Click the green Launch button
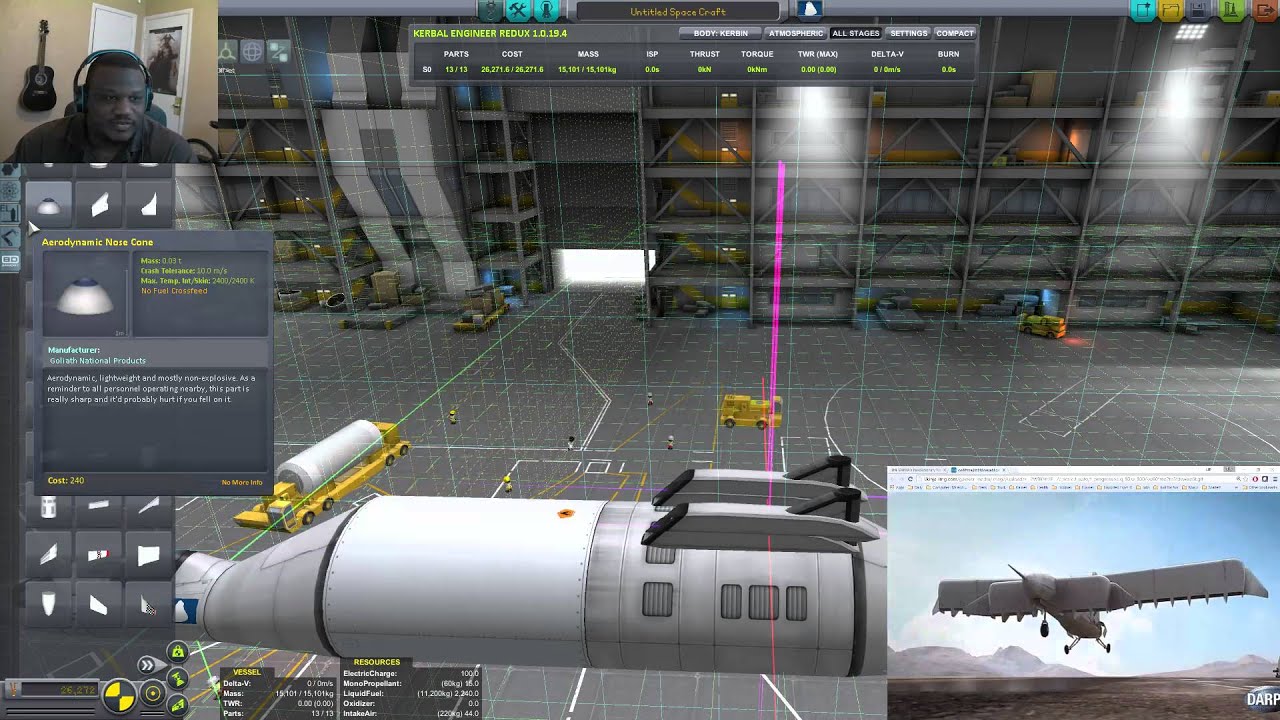Screen dimensions: 1280x720 1233,10
